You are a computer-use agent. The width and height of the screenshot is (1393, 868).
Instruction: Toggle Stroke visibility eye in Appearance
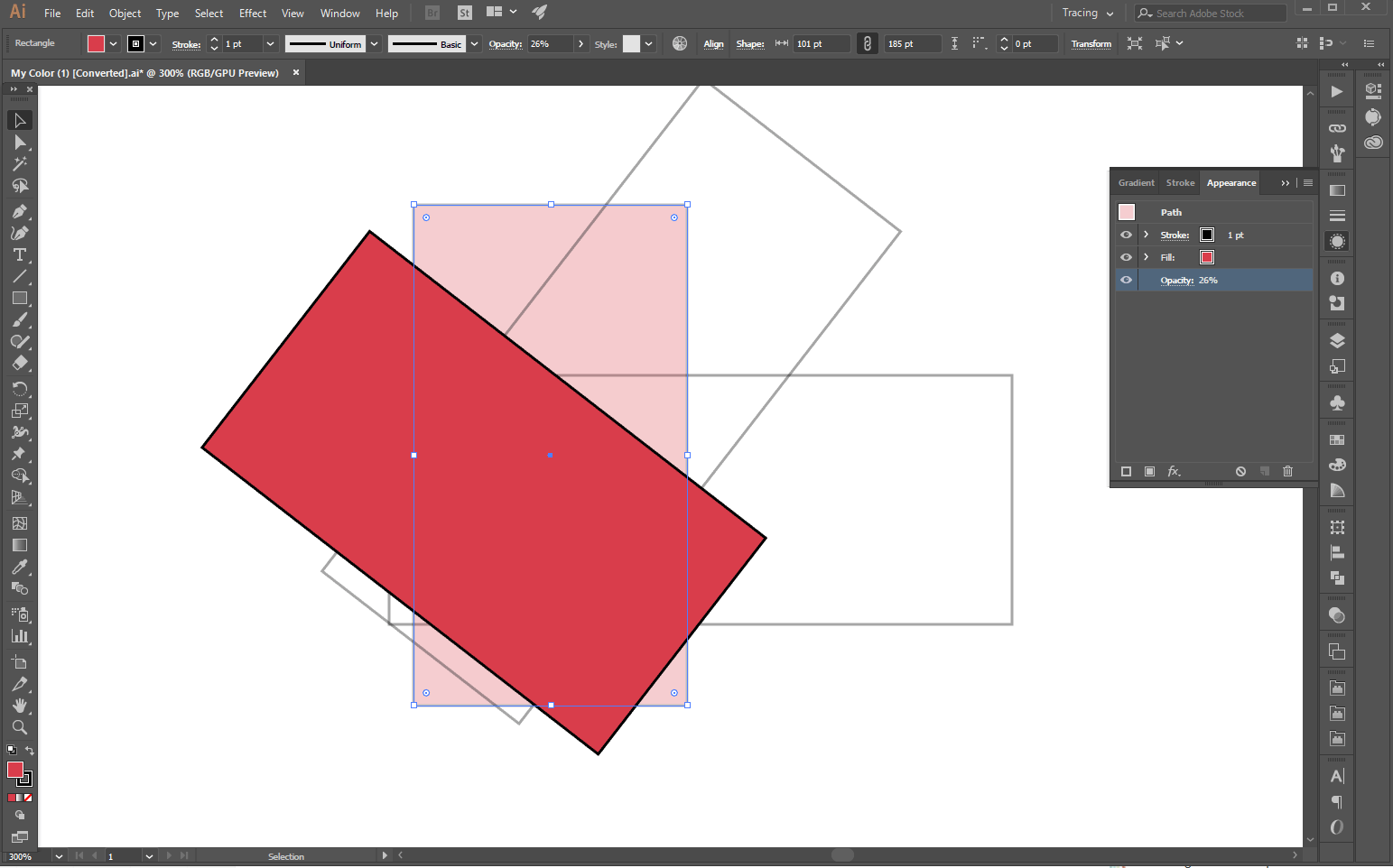(1126, 235)
